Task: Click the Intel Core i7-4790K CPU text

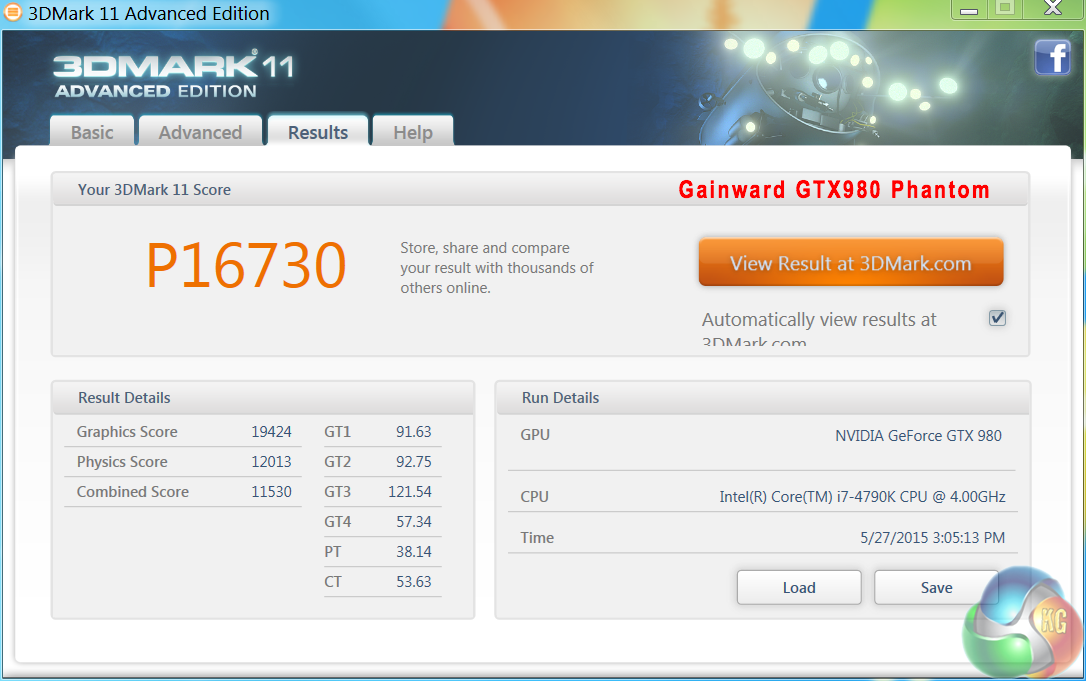Action: pyautogui.click(x=862, y=497)
